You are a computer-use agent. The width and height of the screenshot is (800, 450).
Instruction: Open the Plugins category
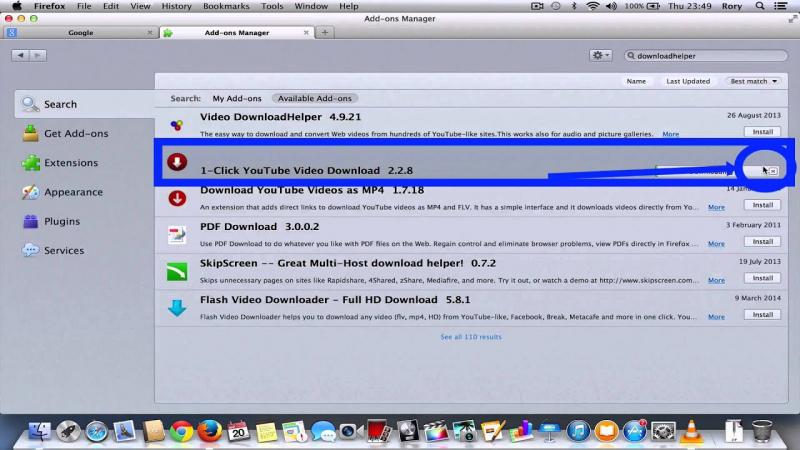click(52, 221)
